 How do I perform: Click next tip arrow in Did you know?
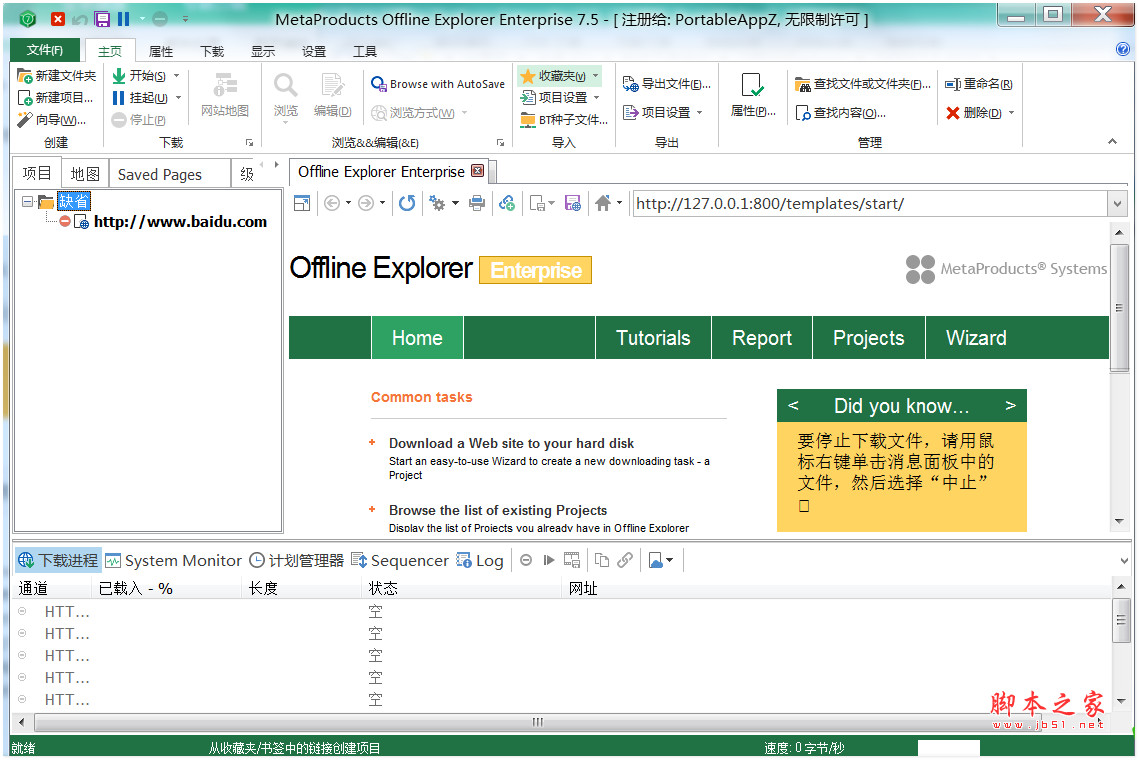[1010, 405]
